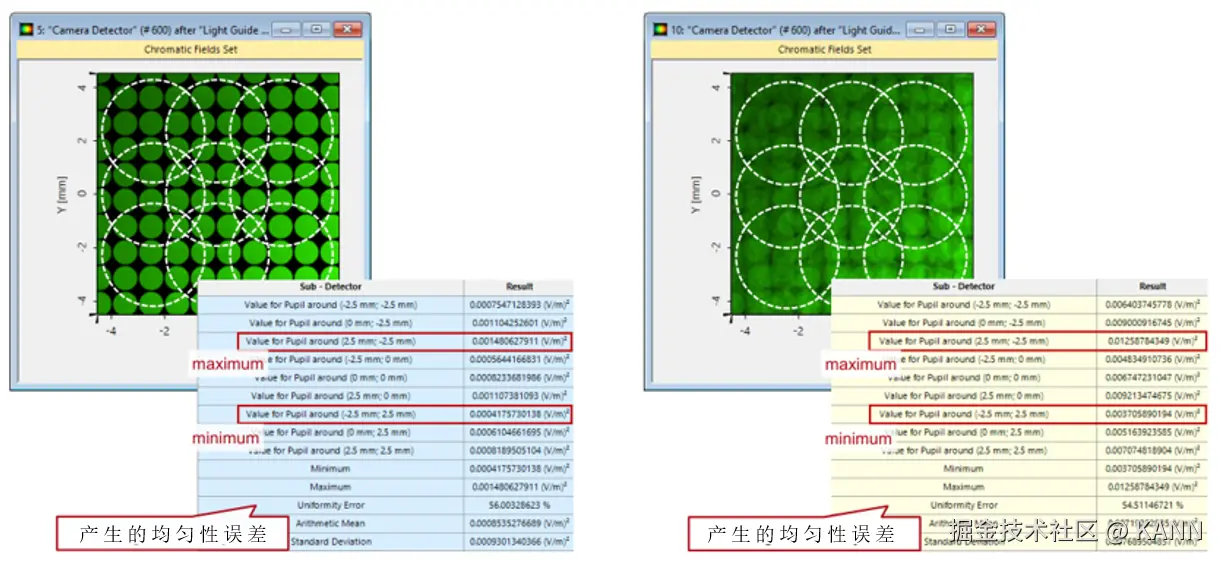
Task: Click Result header in left table
Action: coord(520,286)
